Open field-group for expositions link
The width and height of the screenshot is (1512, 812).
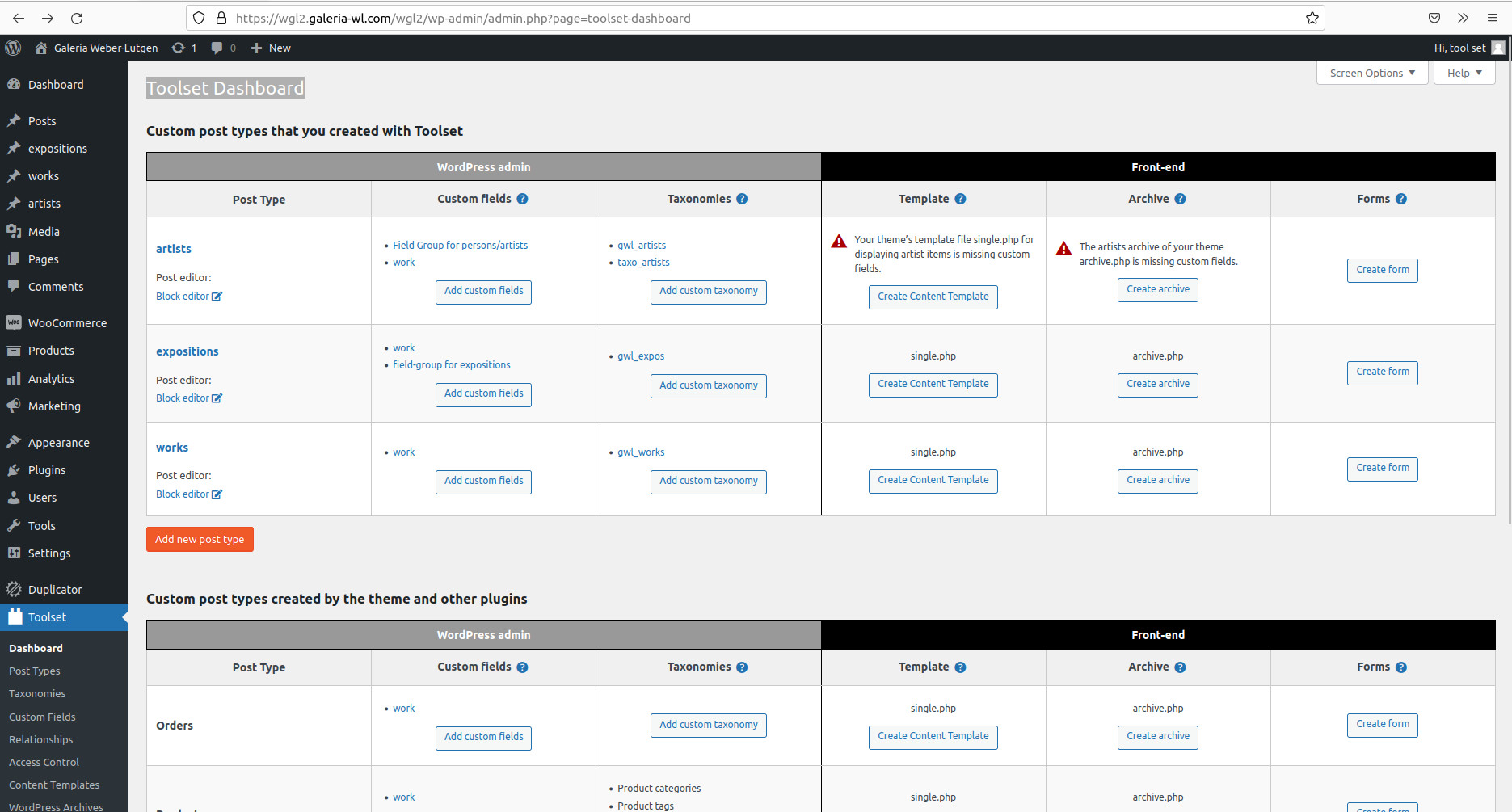click(451, 365)
